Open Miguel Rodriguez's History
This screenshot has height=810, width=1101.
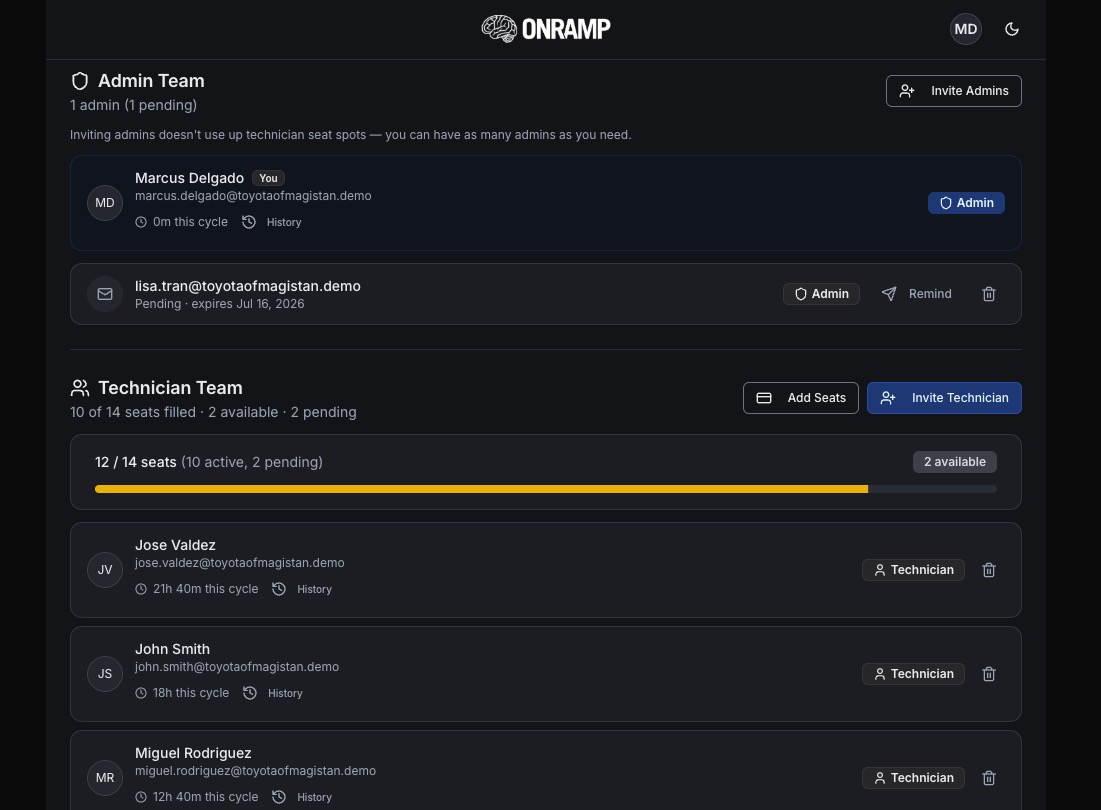302,797
